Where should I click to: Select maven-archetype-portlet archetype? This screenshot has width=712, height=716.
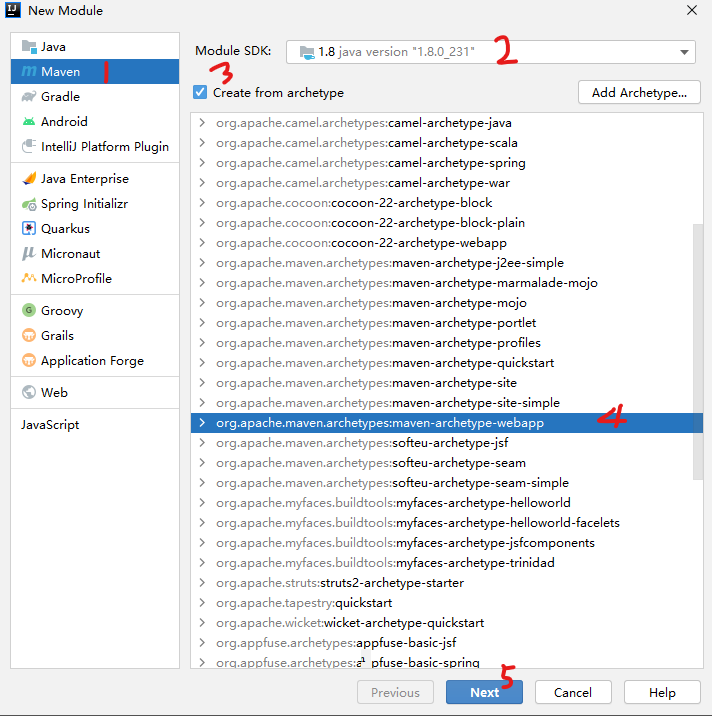click(447, 323)
